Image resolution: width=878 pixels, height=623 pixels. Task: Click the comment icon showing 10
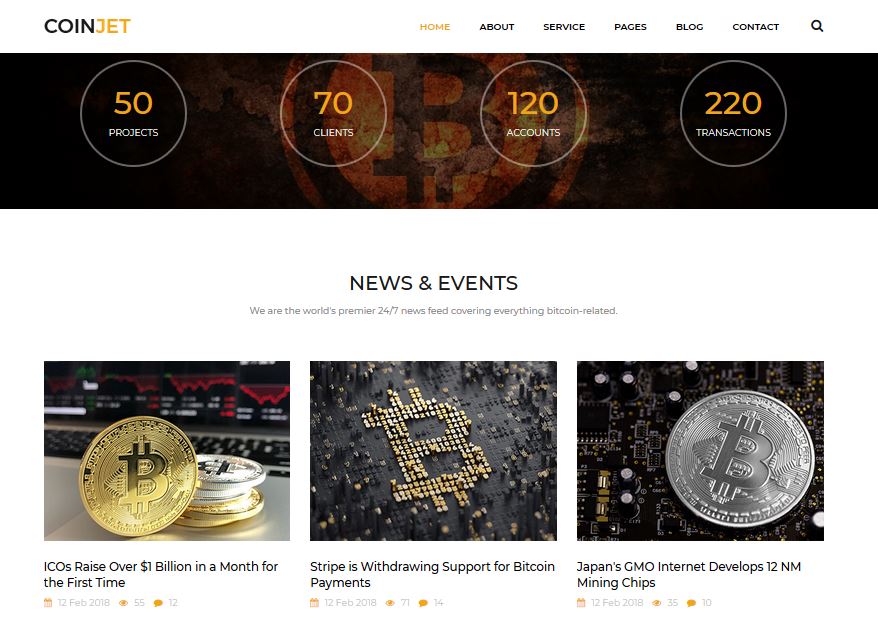point(692,603)
